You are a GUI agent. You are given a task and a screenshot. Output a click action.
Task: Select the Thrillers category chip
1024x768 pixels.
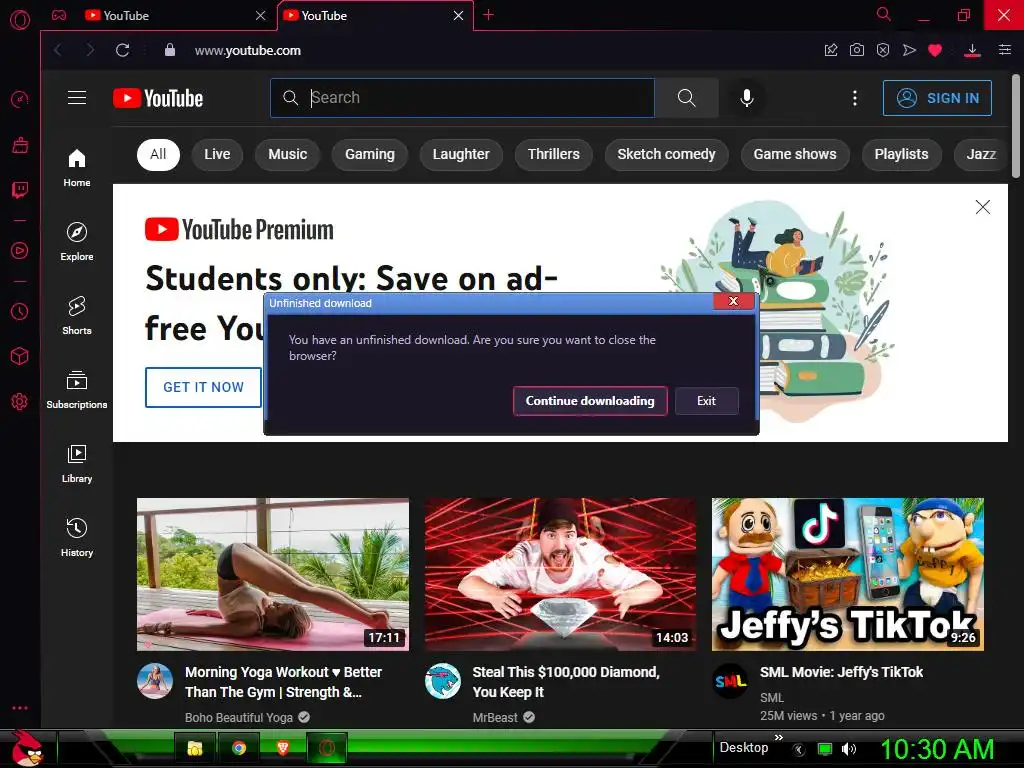coord(554,154)
